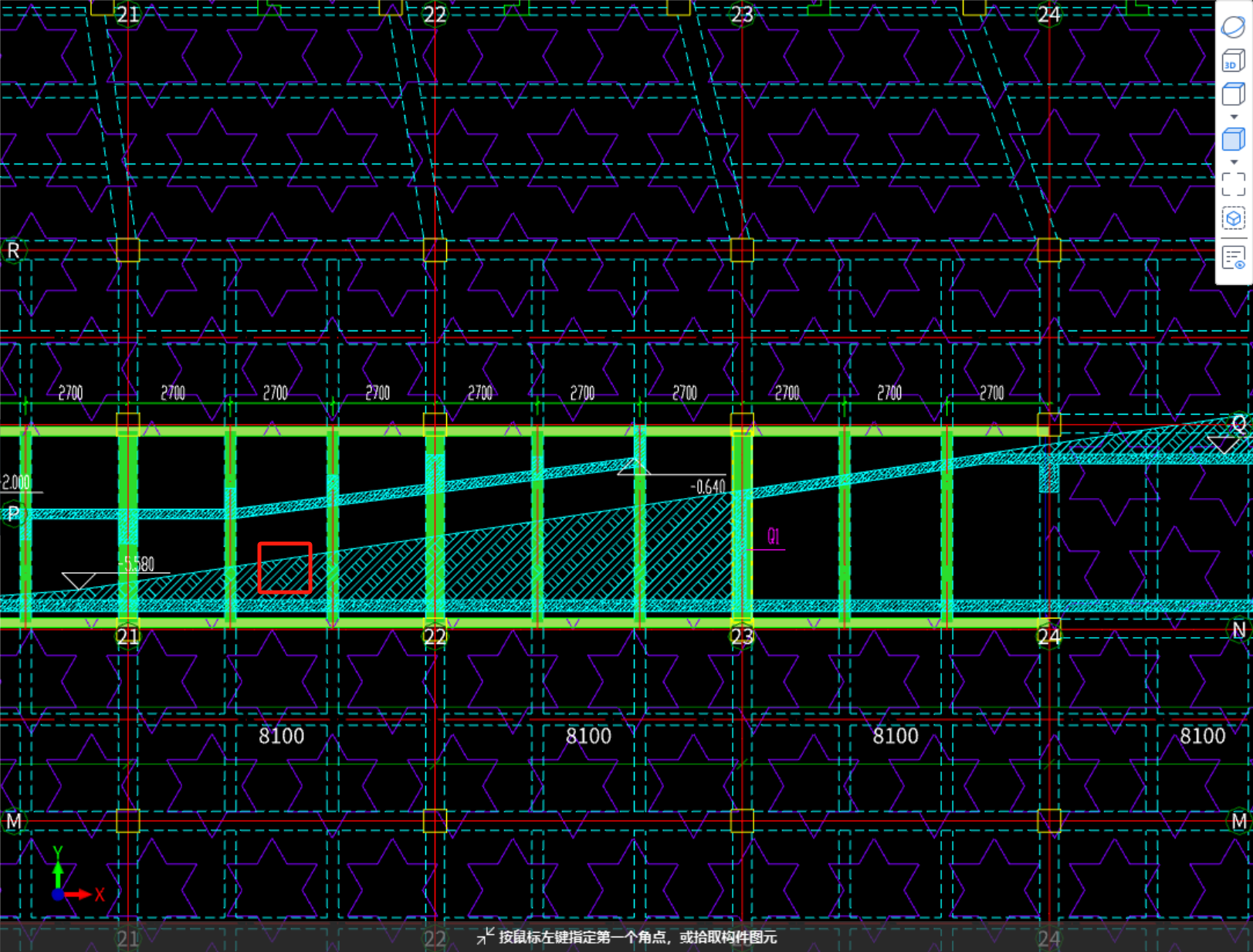Image resolution: width=1253 pixels, height=952 pixels.
Task: Pick the column at axis R and 22
Action: tap(435, 250)
